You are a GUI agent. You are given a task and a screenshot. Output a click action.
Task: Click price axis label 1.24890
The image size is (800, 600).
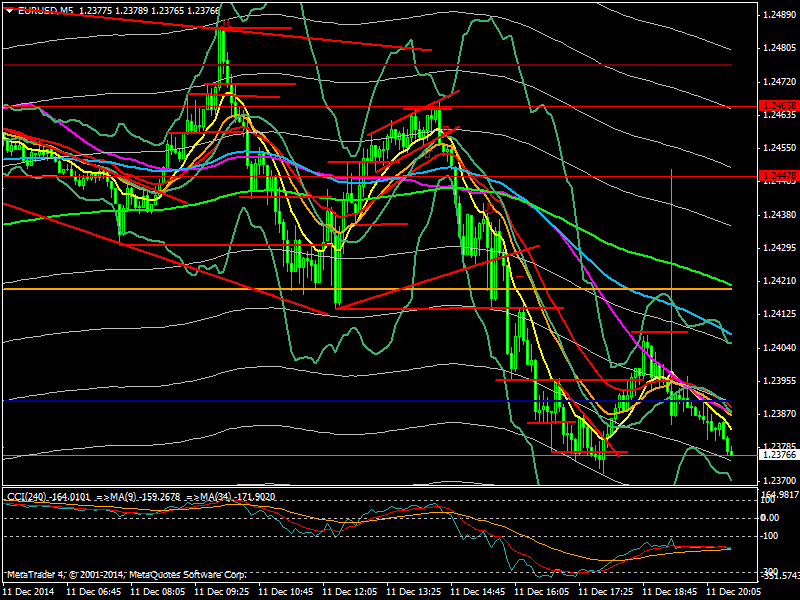[779, 15]
